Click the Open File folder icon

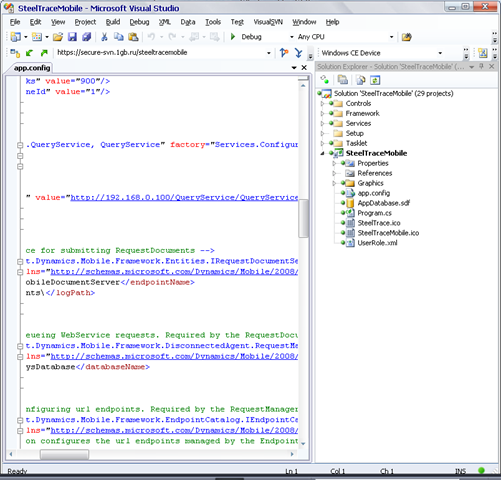(x=58, y=37)
